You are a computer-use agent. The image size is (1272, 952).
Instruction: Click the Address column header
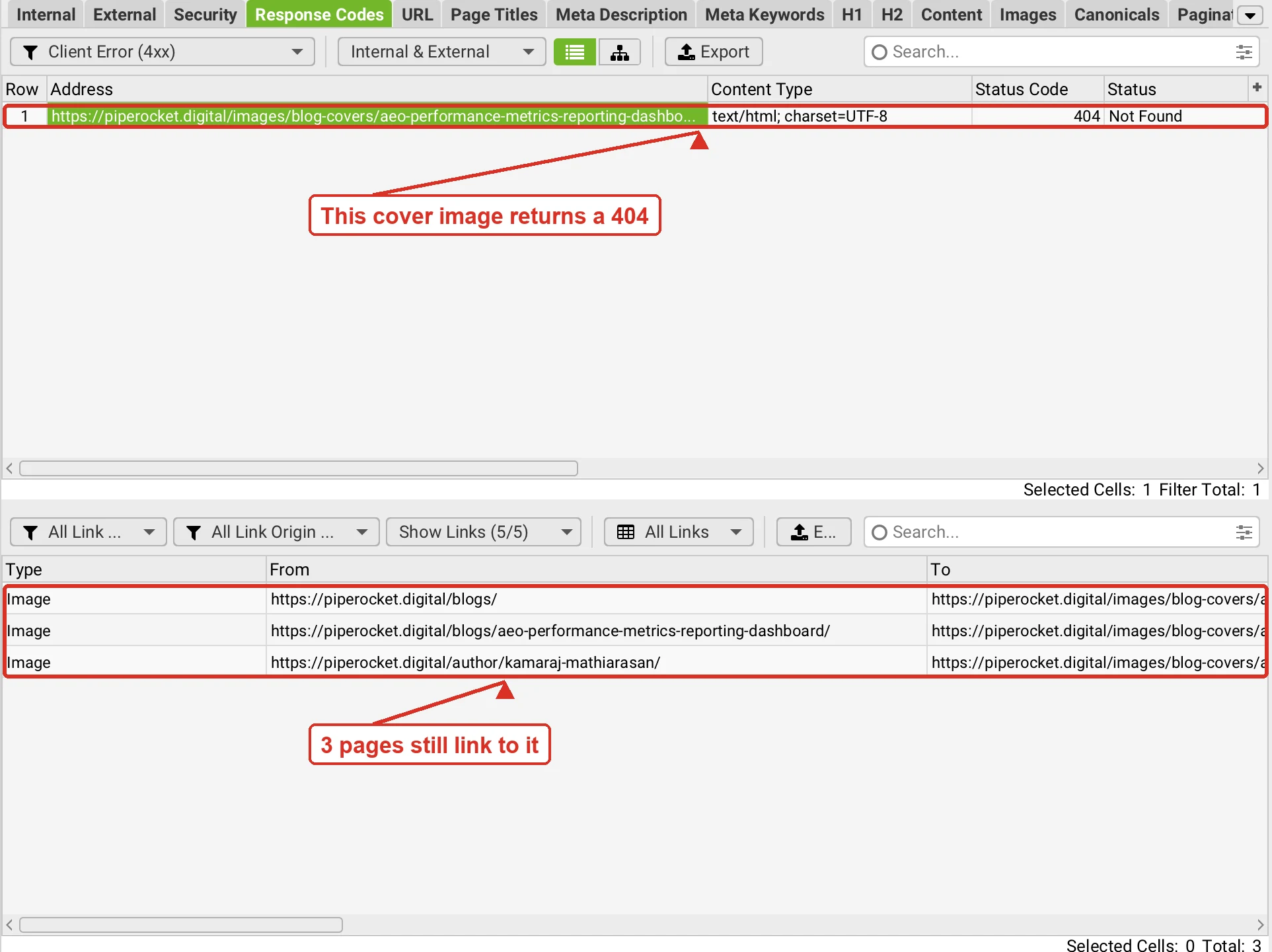pyautogui.click(x=377, y=89)
